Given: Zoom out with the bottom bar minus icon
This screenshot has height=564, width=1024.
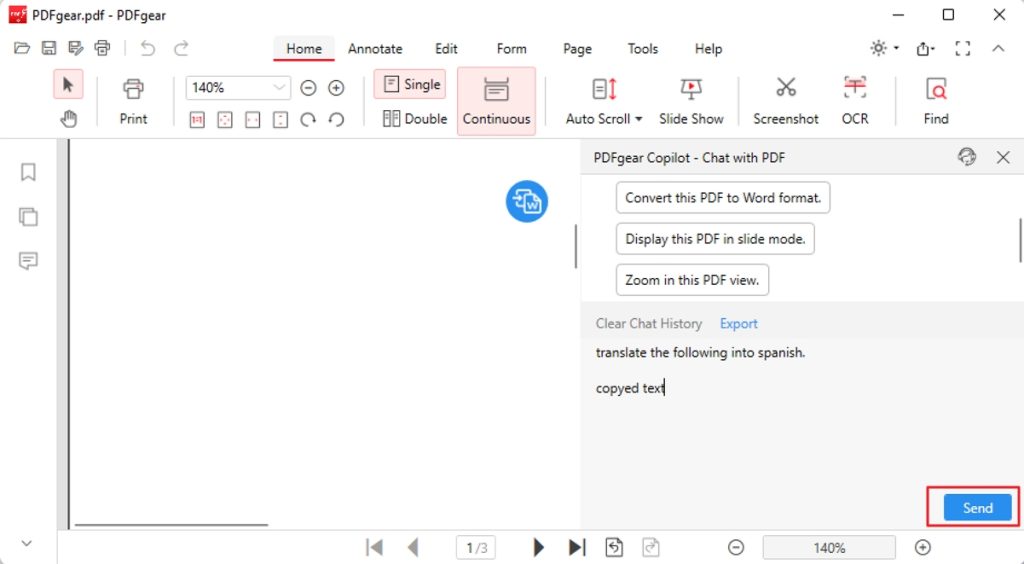Looking at the screenshot, I should click(736, 547).
